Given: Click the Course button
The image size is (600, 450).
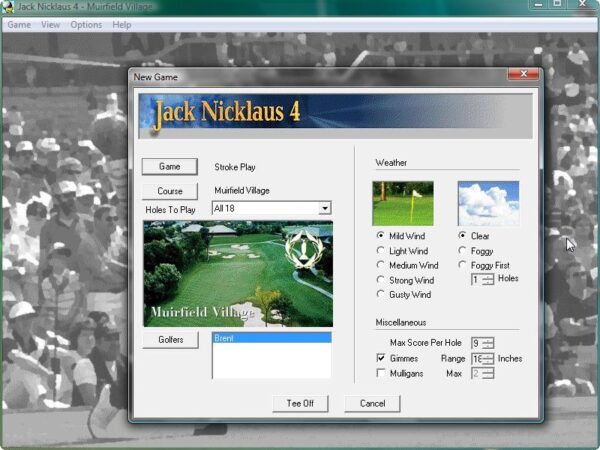Looking at the screenshot, I should pos(169,190).
